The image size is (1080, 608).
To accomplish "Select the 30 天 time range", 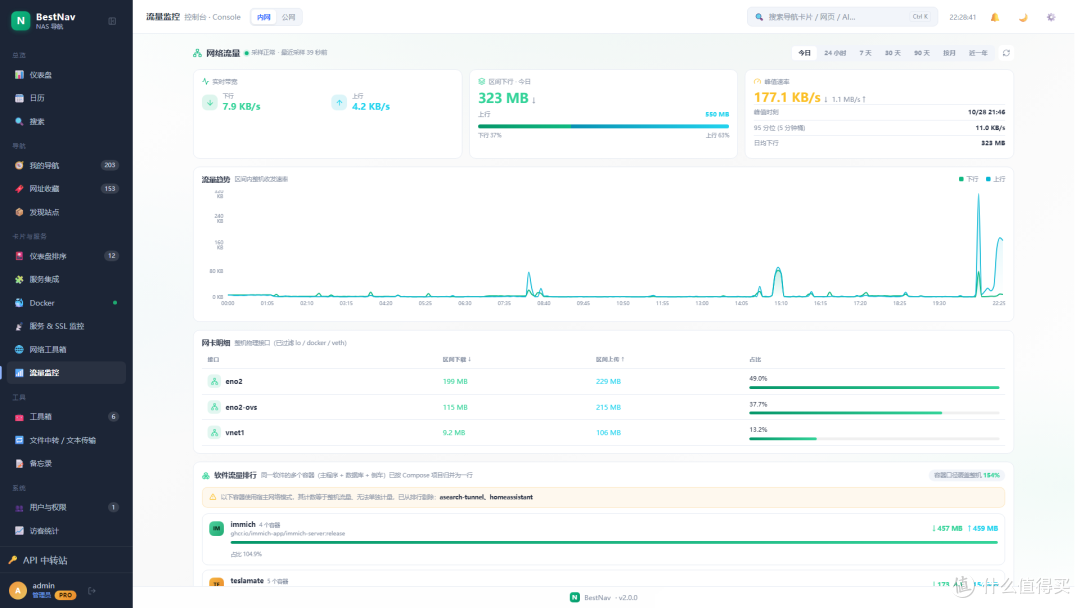I will 893,53.
